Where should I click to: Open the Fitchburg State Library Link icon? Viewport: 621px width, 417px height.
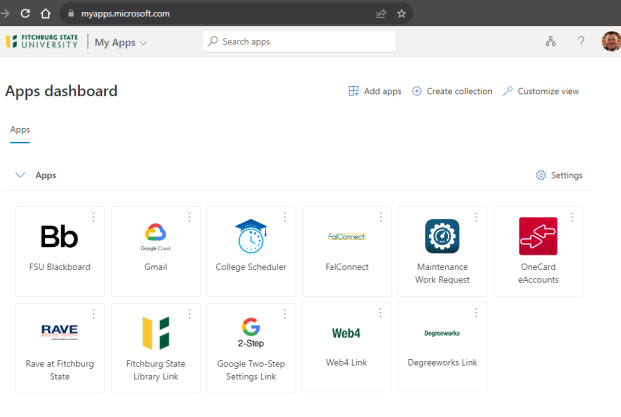tap(156, 333)
